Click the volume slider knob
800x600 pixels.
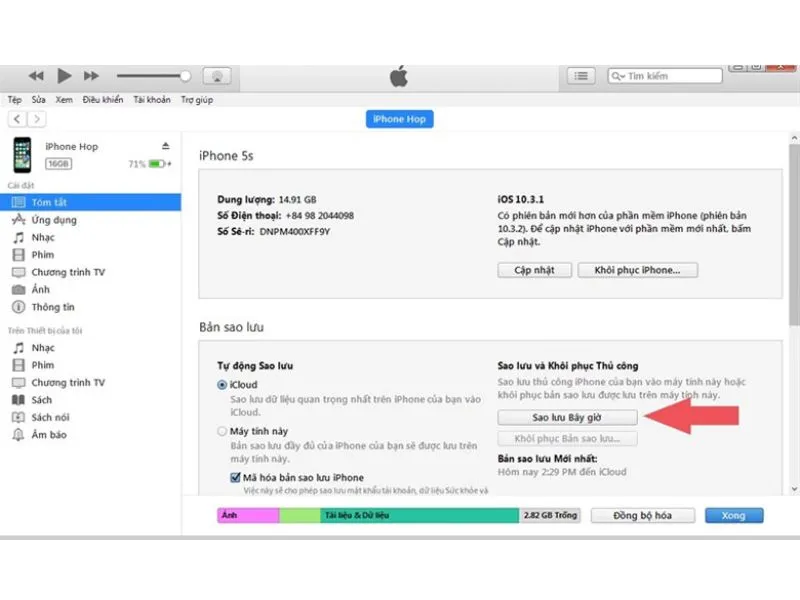click(x=185, y=76)
